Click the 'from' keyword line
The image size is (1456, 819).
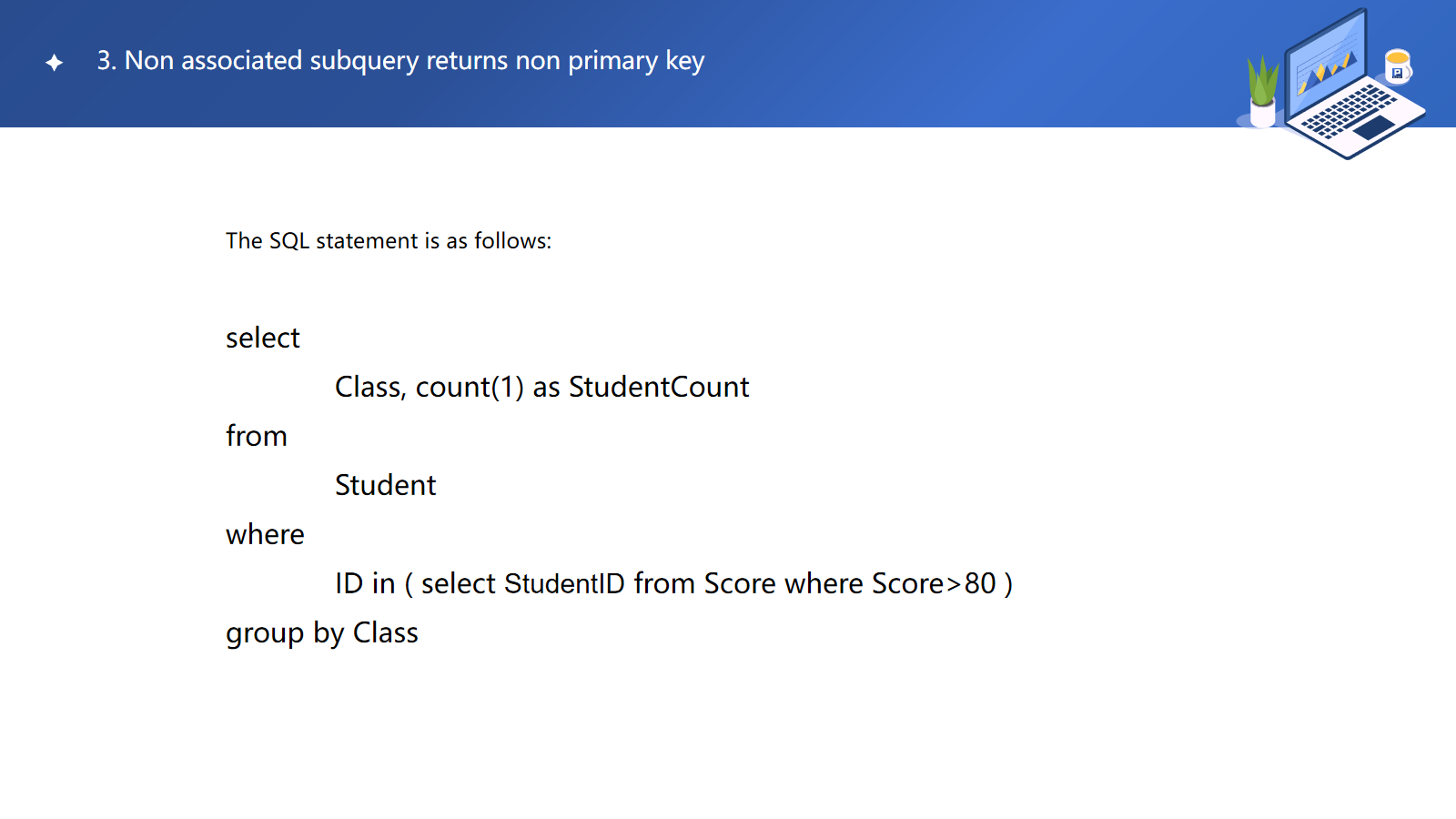tap(257, 437)
